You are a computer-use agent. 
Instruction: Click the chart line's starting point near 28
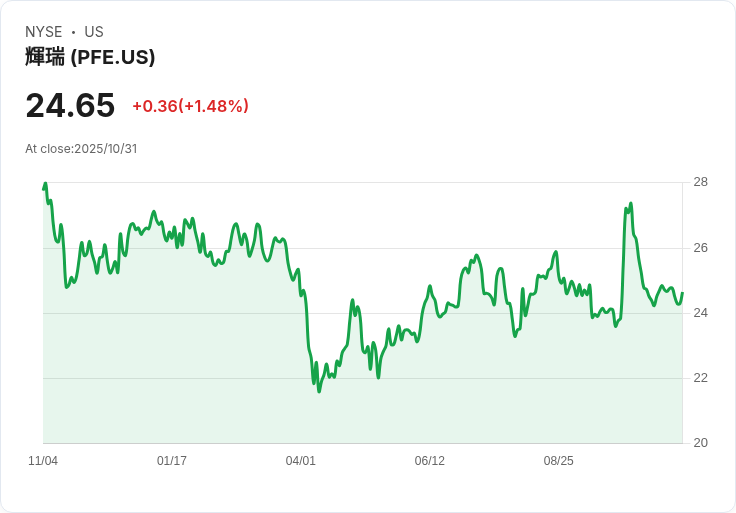(x=45, y=184)
